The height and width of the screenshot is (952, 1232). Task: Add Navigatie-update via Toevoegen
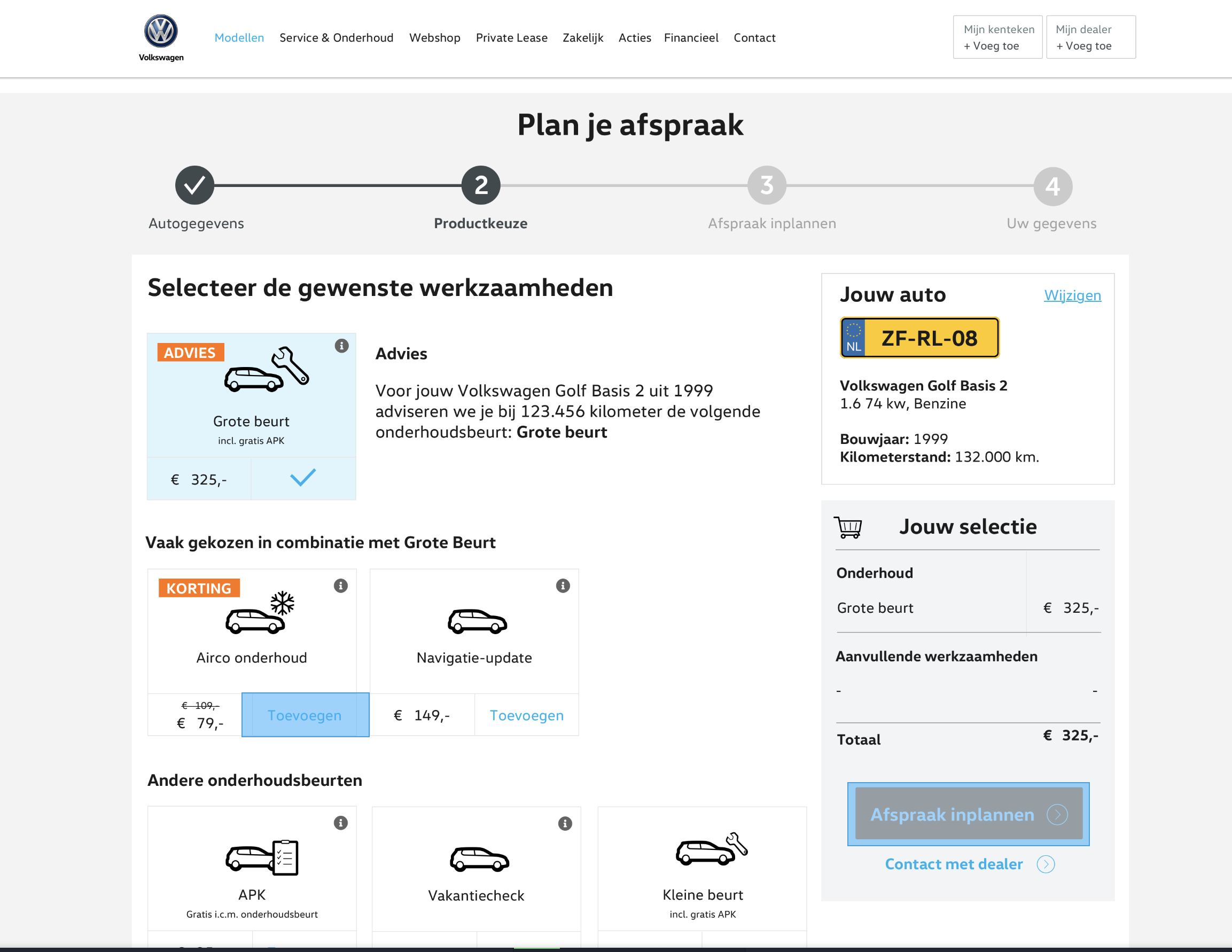point(526,715)
